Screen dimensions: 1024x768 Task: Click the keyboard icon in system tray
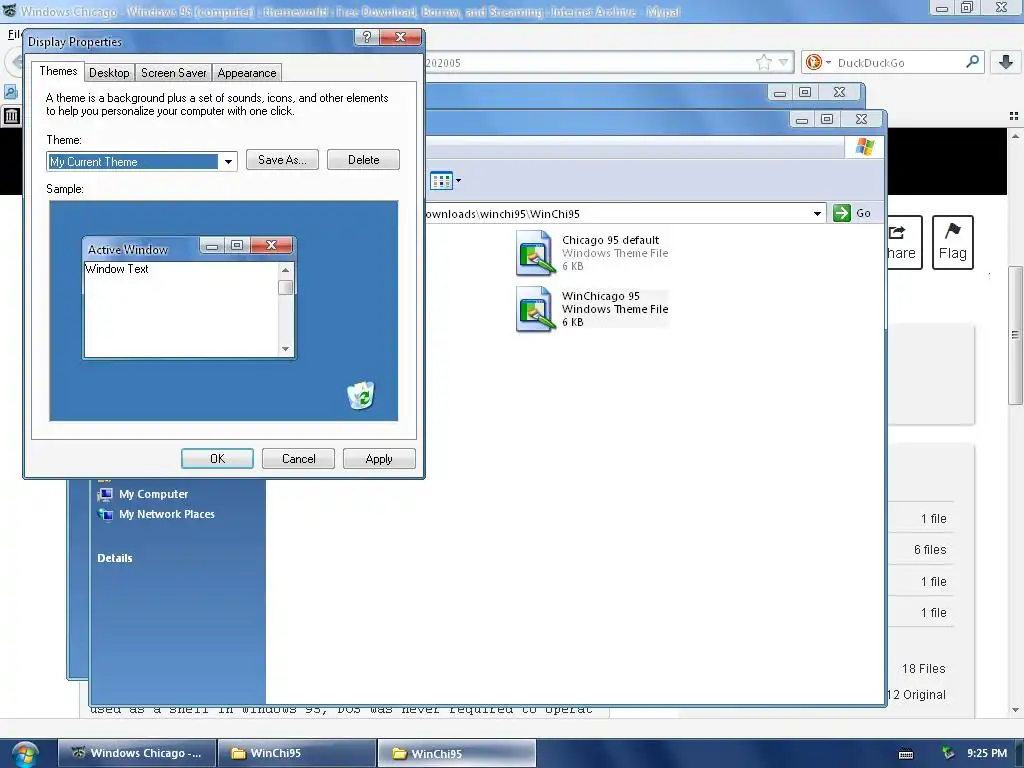tap(906, 754)
